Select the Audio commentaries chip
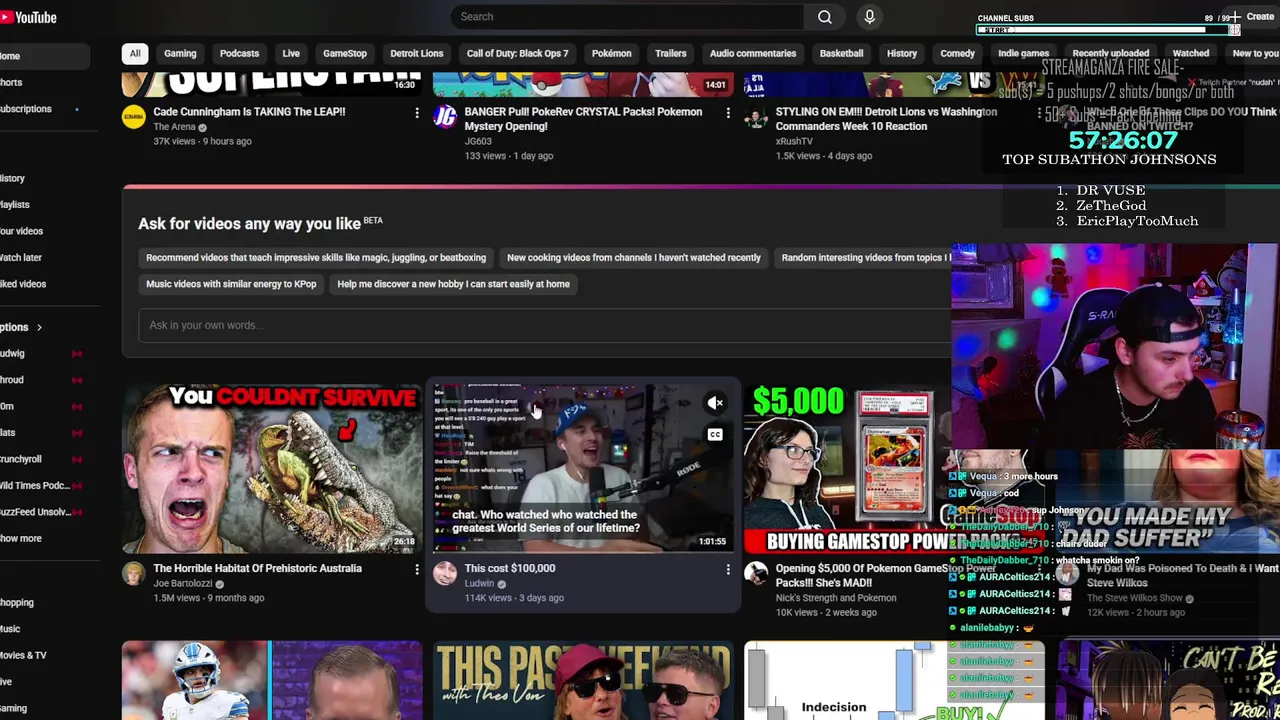This screenshot has height=720, width=1280. tap(753, 53)
